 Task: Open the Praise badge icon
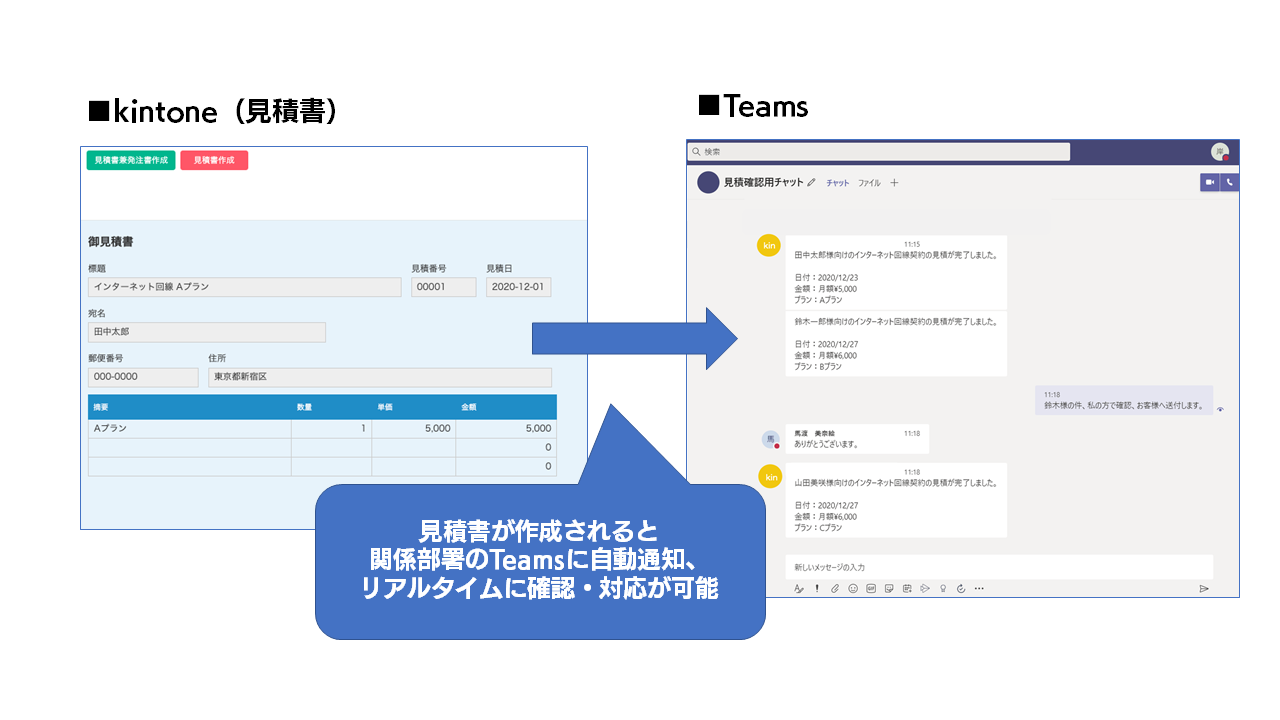[x=943, y=588]
